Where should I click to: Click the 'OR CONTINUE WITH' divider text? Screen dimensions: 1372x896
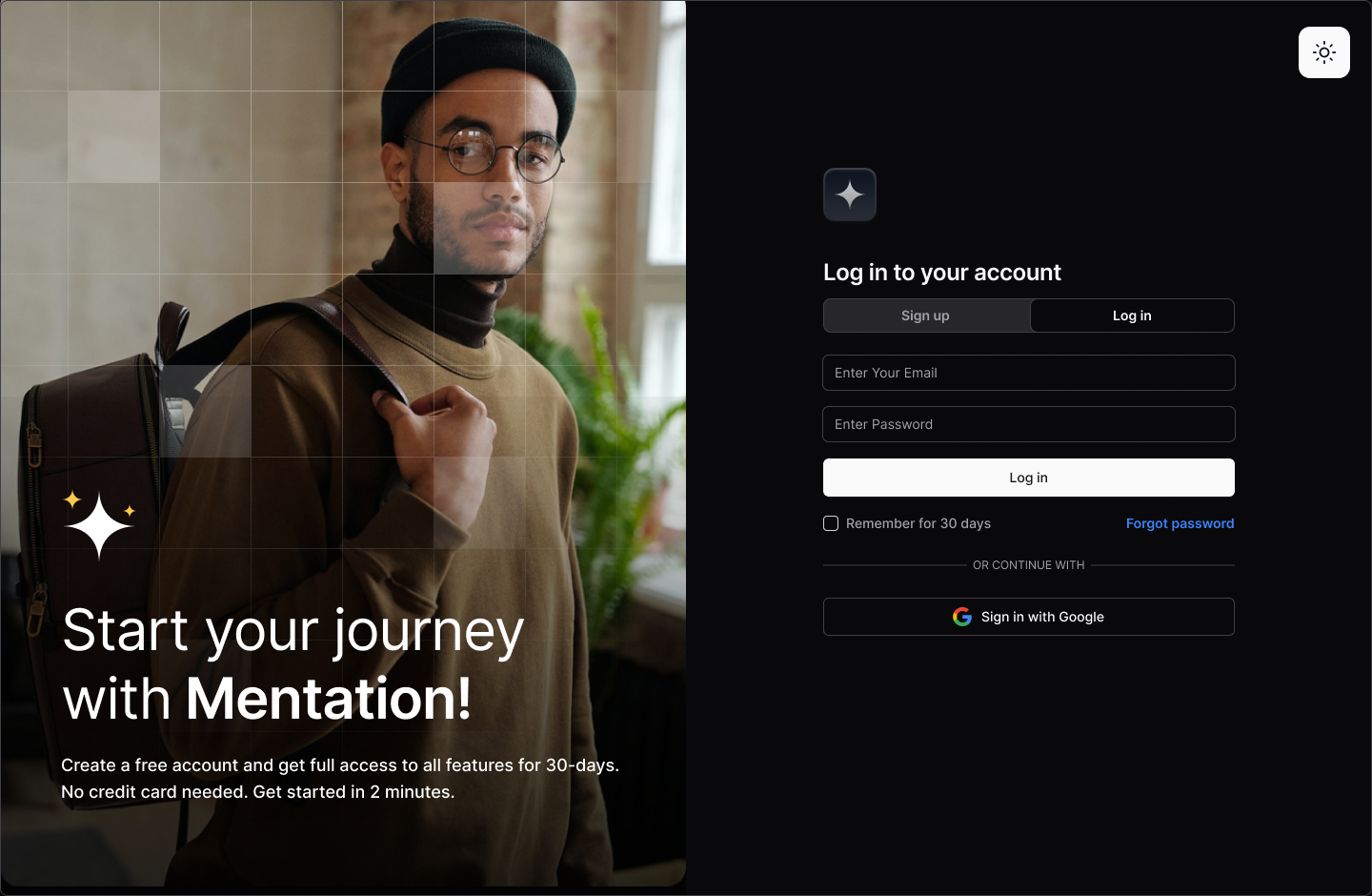(1029, 565)
